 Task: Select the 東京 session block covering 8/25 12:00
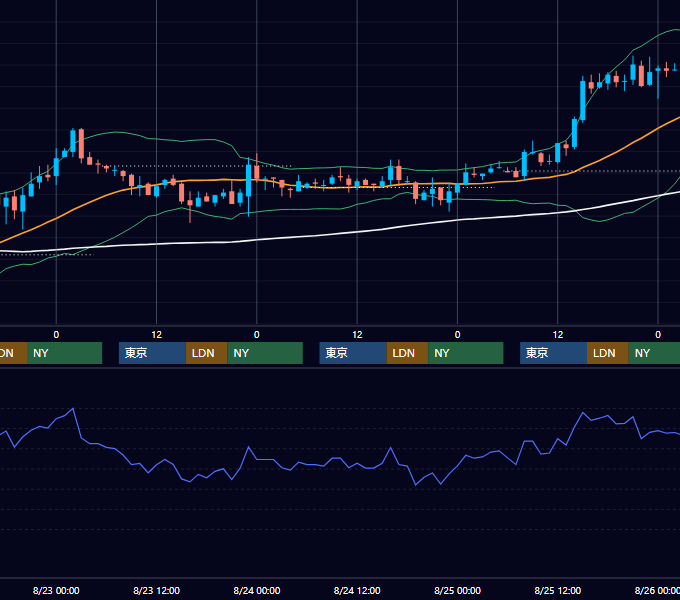pyautogui.click(x=553, y=353)
